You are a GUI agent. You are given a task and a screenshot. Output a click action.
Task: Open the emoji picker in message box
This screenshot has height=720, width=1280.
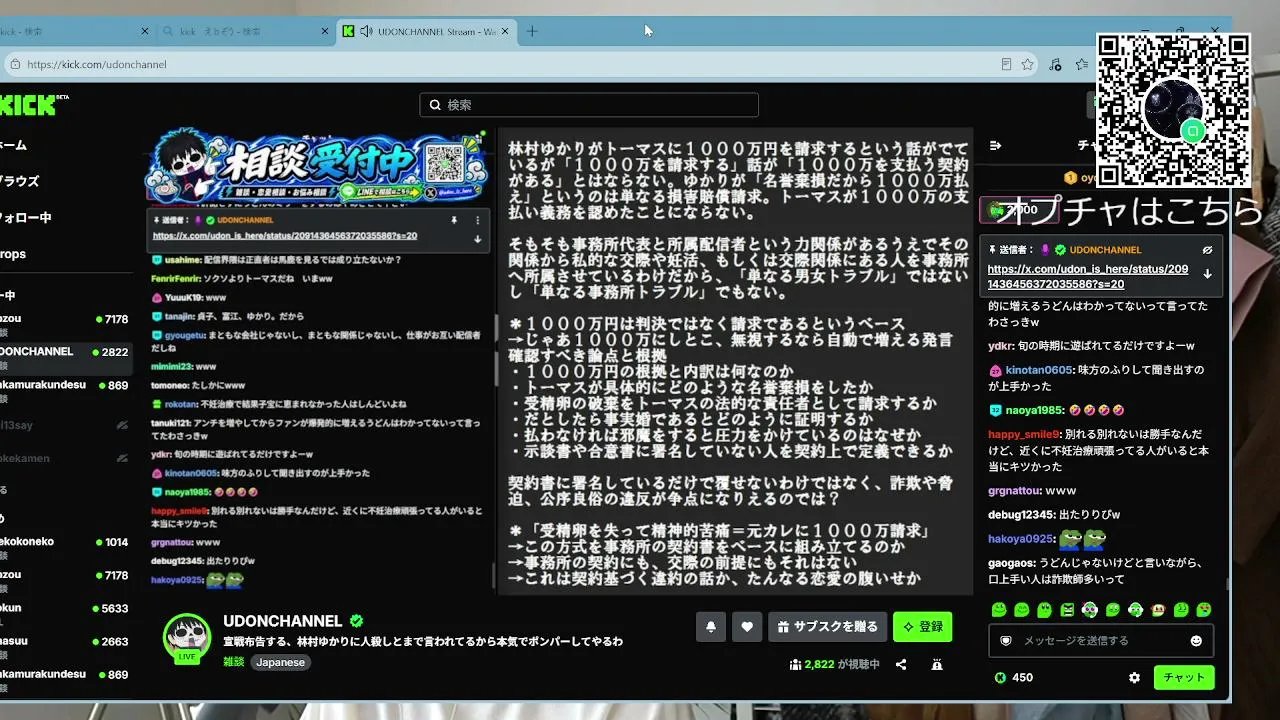pos(1196,640)
